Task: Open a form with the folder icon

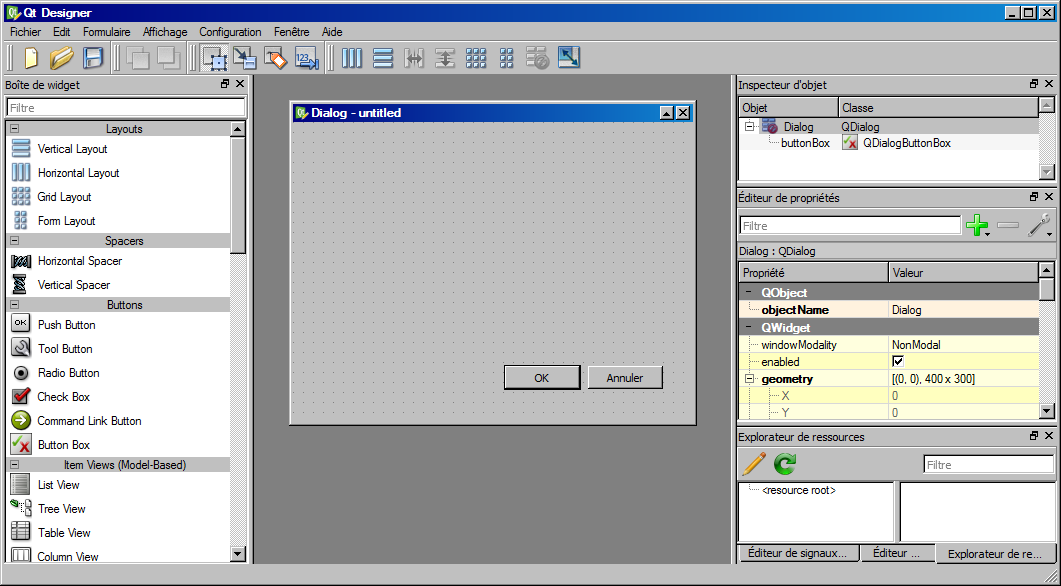Action: coord(62,58)
